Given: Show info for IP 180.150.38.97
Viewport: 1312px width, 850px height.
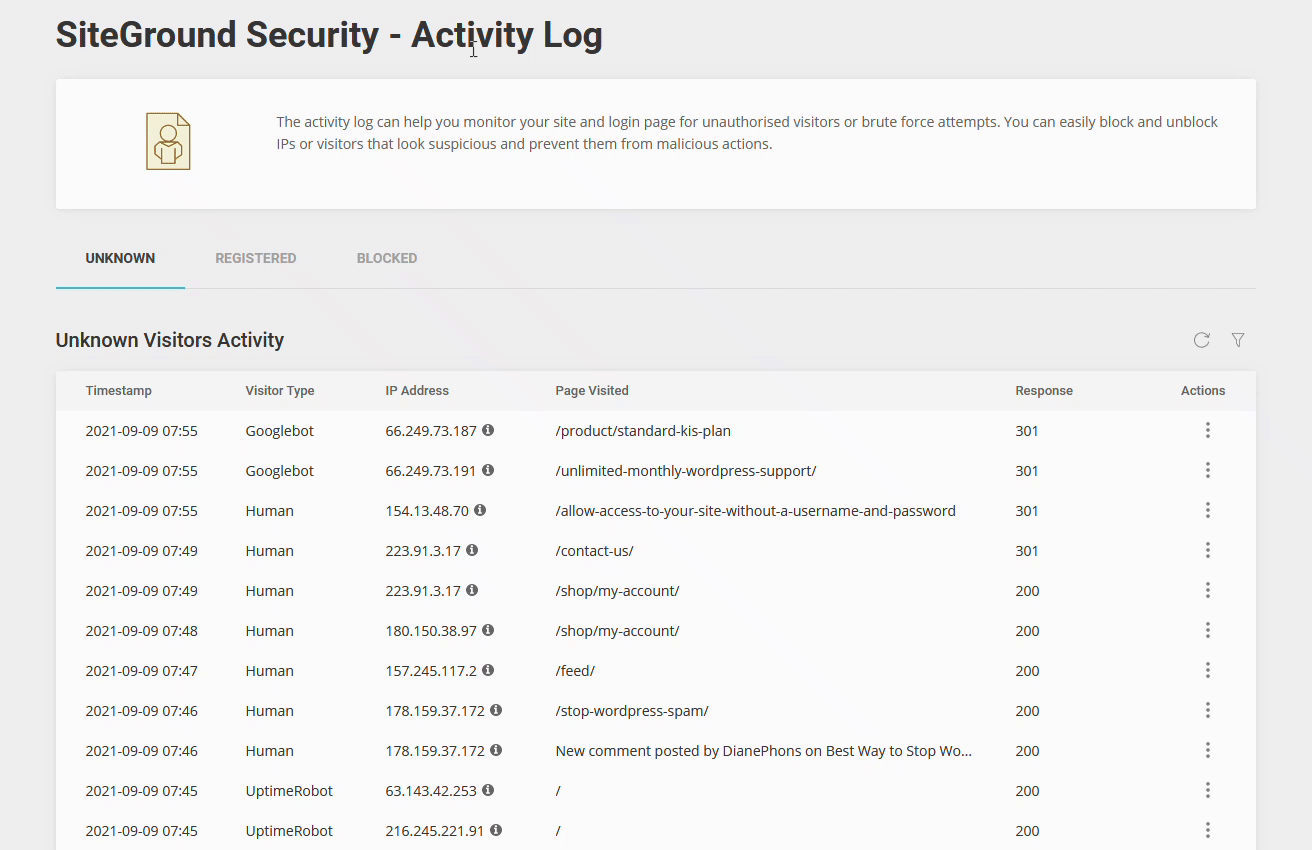Looking at the screenshot, I should click(488, 630).
